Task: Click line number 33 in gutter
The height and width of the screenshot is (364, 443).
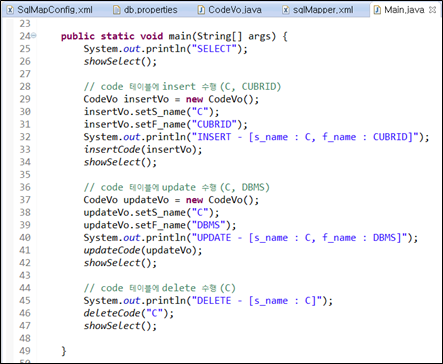Action: [25, 149]
